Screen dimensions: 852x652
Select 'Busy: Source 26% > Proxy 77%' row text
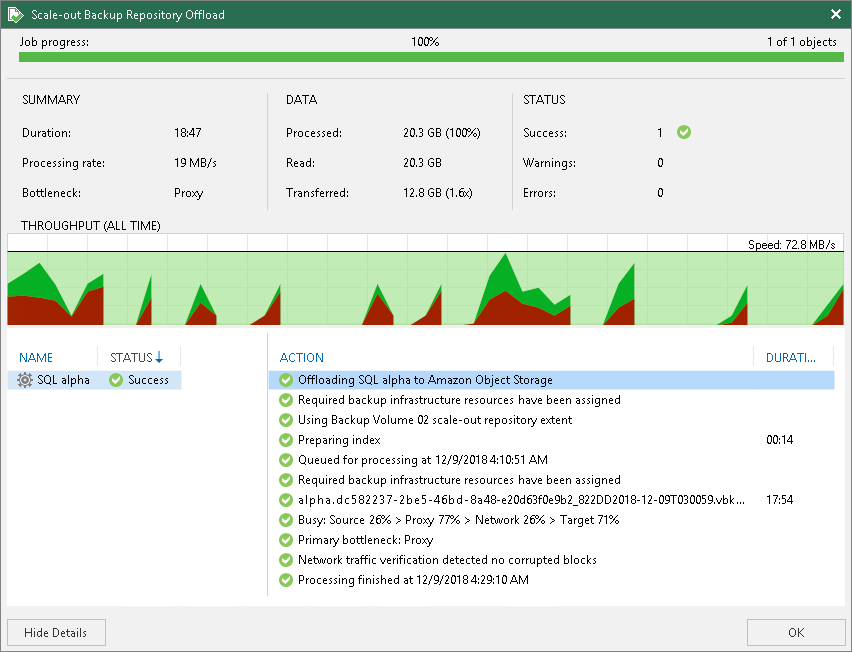pyautogui.click(x=459, y=520)
